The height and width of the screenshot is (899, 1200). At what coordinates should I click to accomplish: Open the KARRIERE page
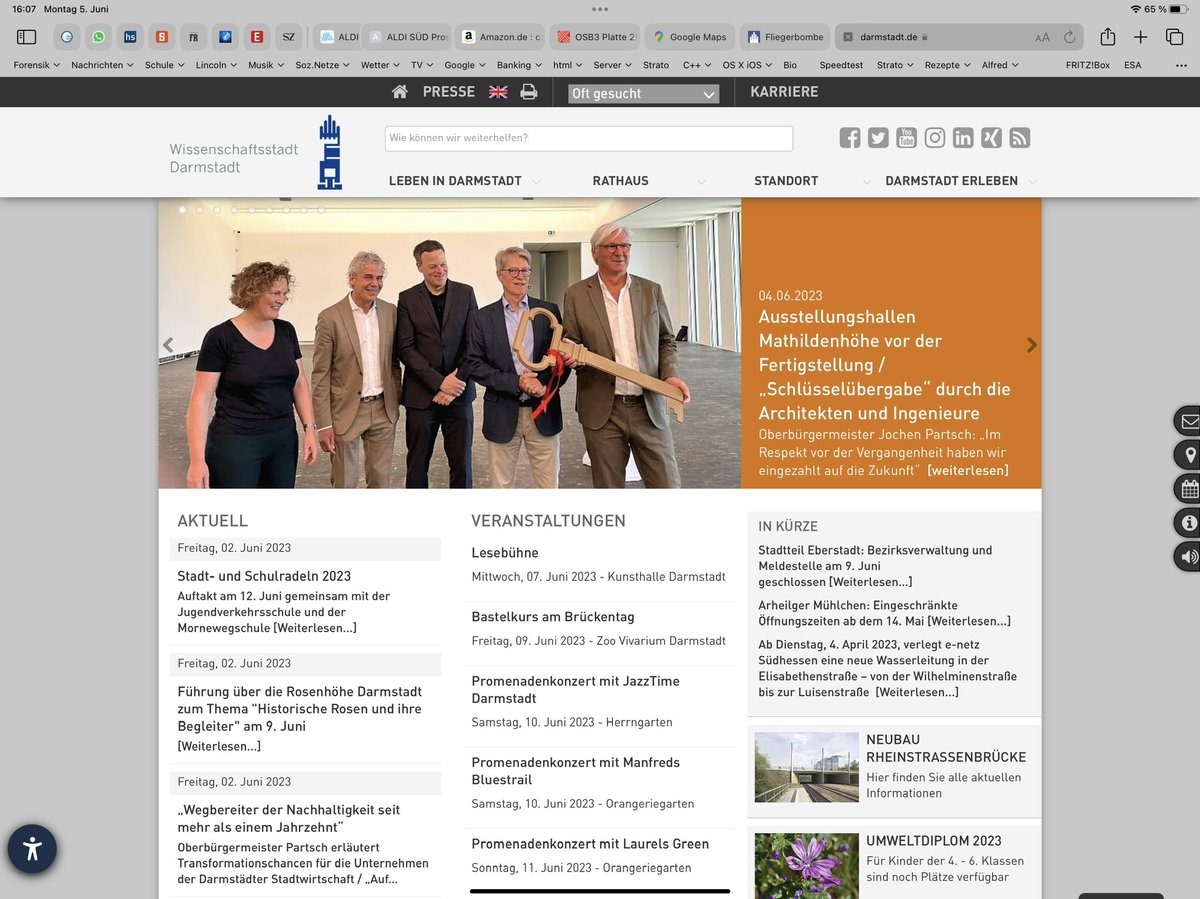pyautogui.click(x=784, y=92)
